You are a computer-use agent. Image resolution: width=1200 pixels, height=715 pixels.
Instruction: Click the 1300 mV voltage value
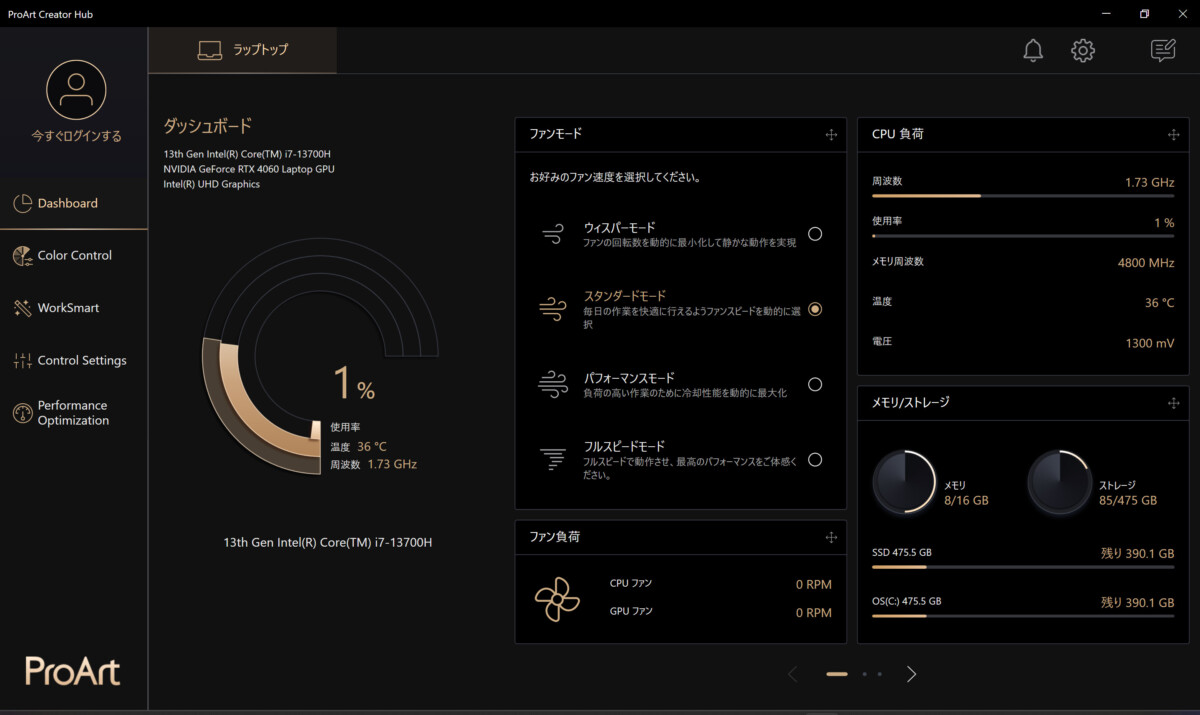[x=1150, y=343]
